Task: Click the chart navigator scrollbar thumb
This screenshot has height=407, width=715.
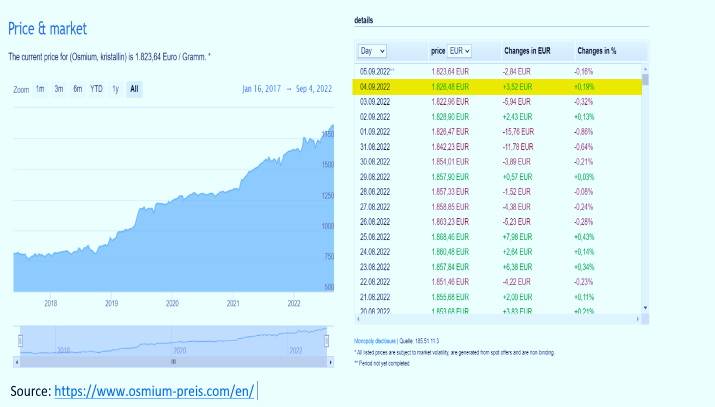Action: (174, 362)
